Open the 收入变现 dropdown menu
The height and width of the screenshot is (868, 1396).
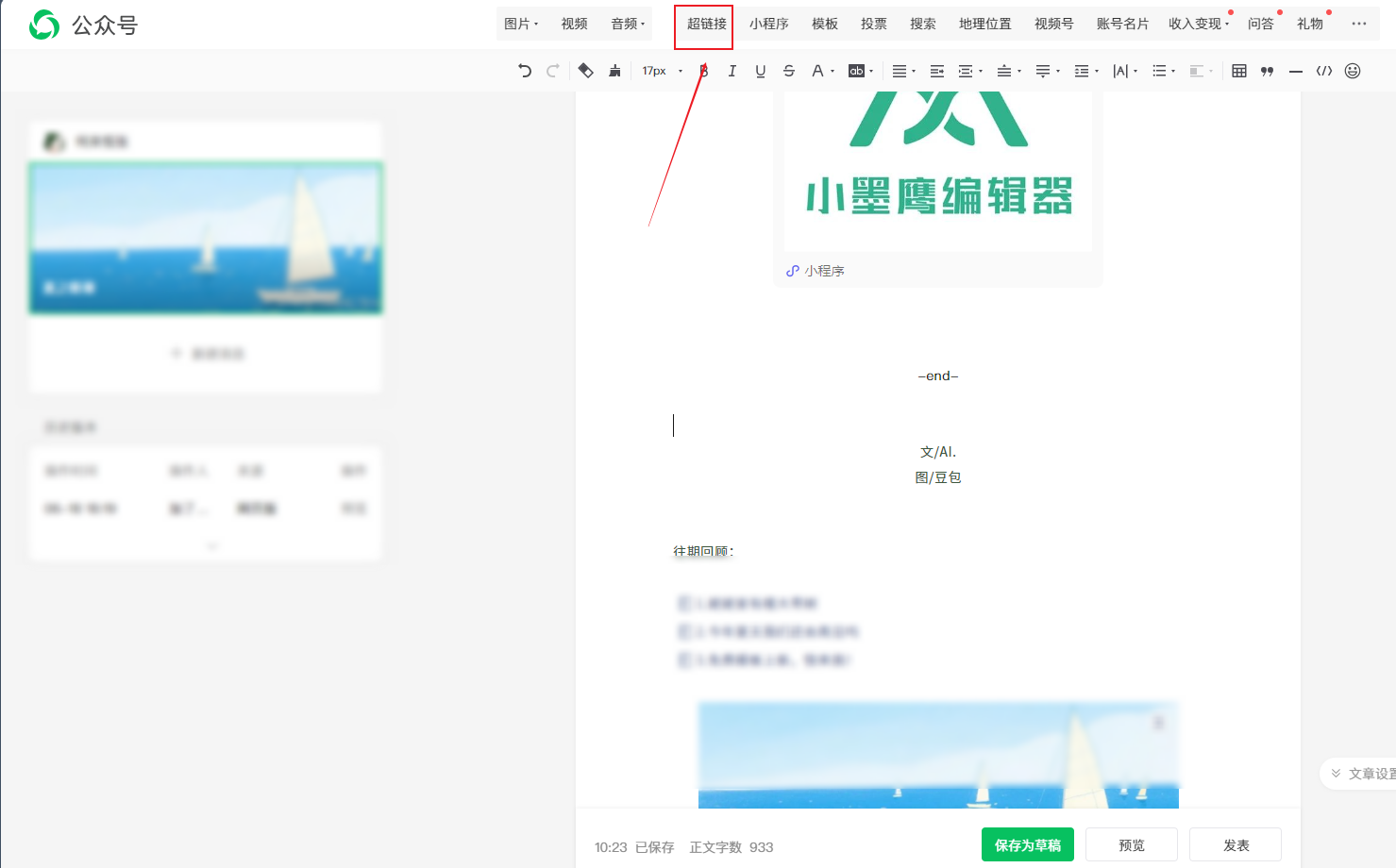click(x=1199, y=24)
